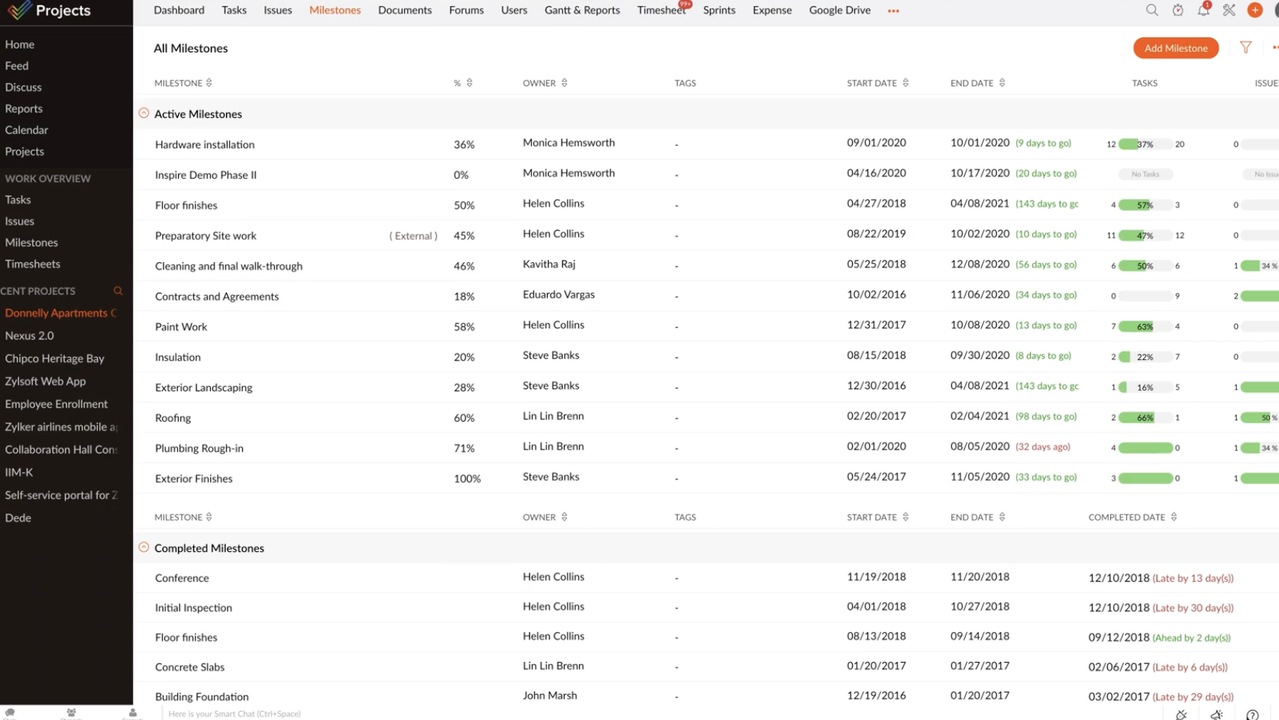Click the help question mark icon
Viewport: 1279px width, 720px height.
coord(1252,714)
